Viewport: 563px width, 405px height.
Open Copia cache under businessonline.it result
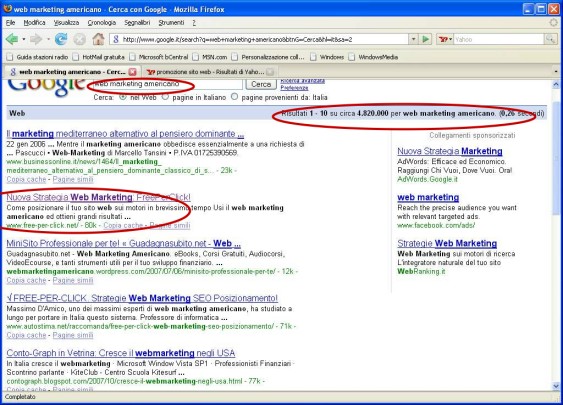coord(27,180)
